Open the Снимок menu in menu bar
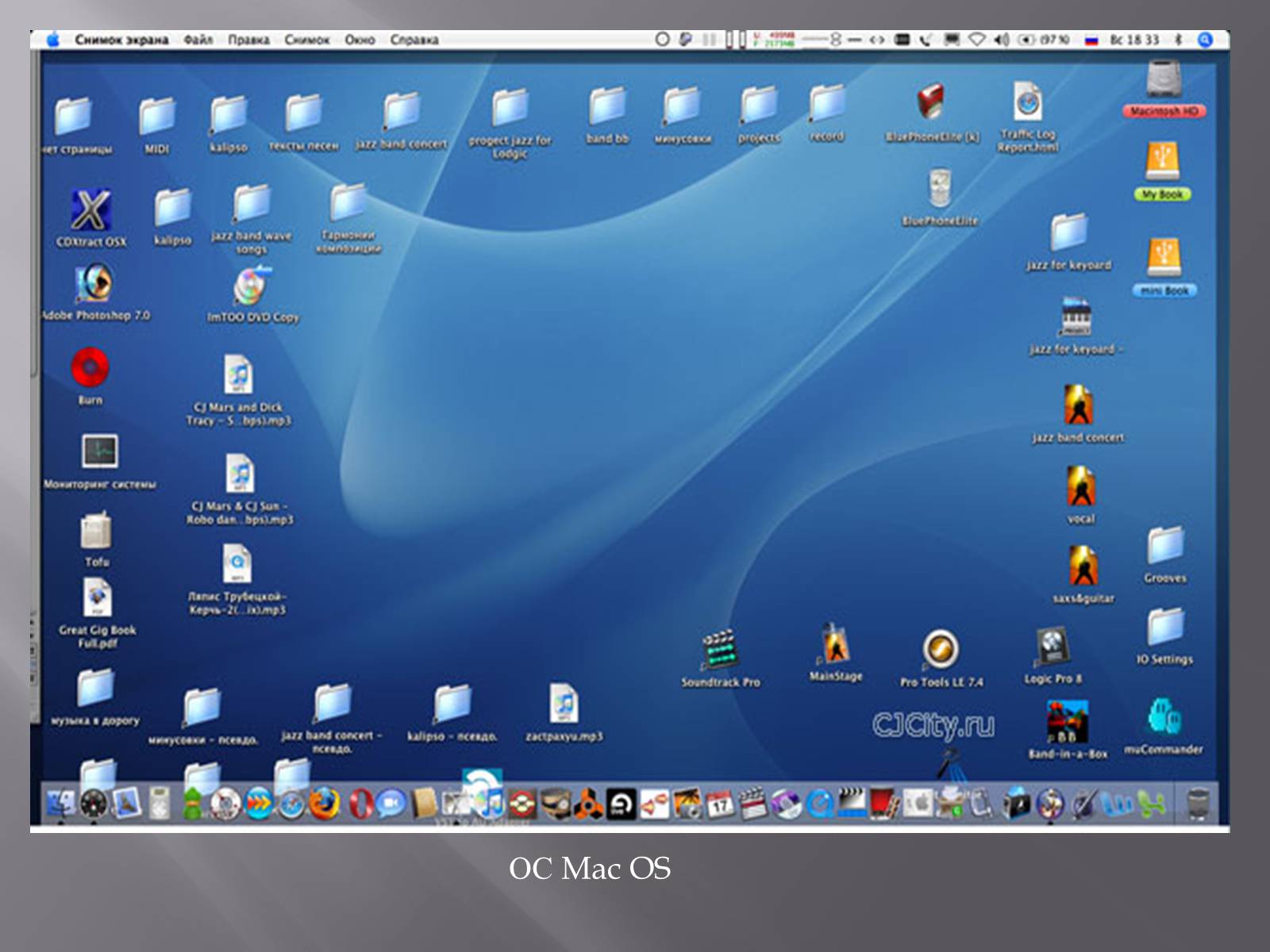The height and width of the screenshot is (952, 1270). [x=307, y=40]
